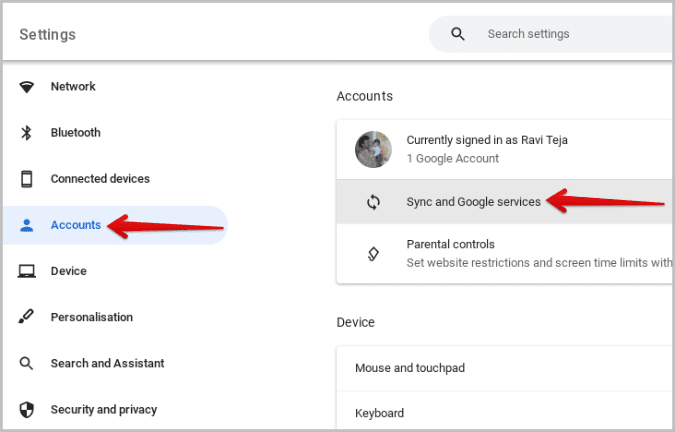This screenshot has width=675, height=432.
Task: Open Sync and Google services
Action: 505,202
